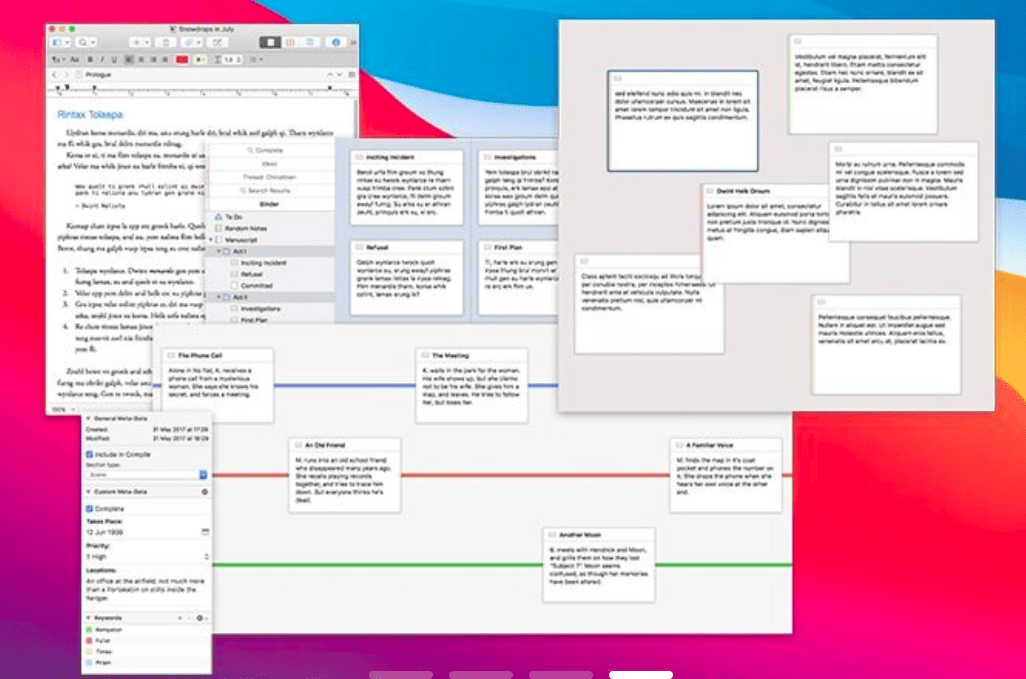Screen dimensions: 1026x679
Task: Select justified text alignment in format bar
Action: (165, 60)
